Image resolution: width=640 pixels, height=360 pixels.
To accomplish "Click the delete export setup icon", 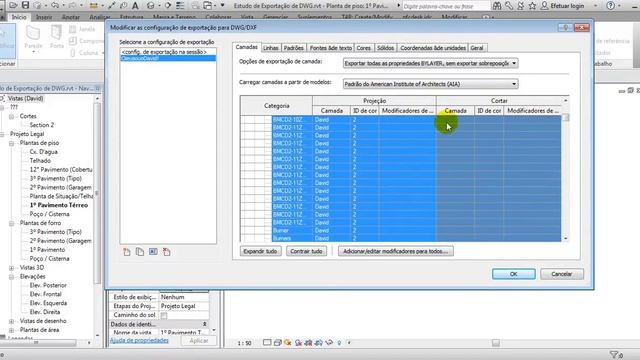I will click(x=167, y=252).
